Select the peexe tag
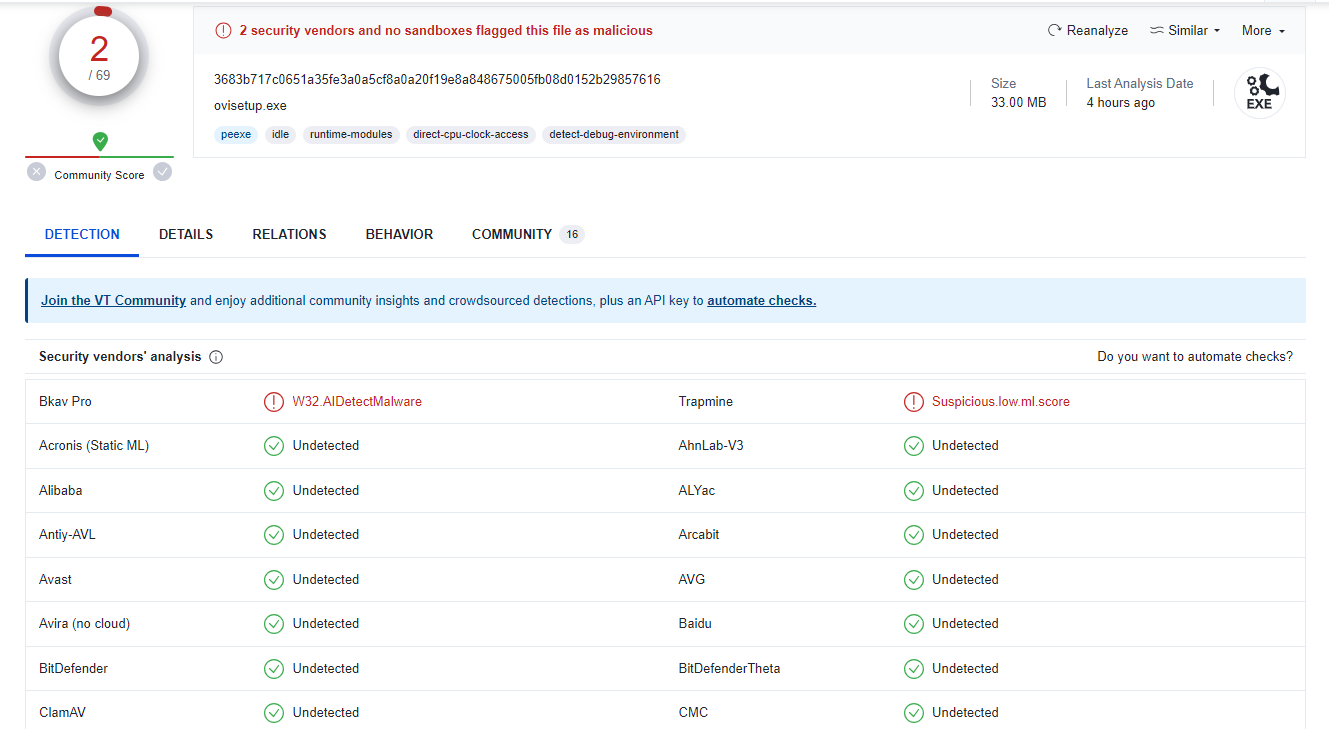 coord(236,135)
